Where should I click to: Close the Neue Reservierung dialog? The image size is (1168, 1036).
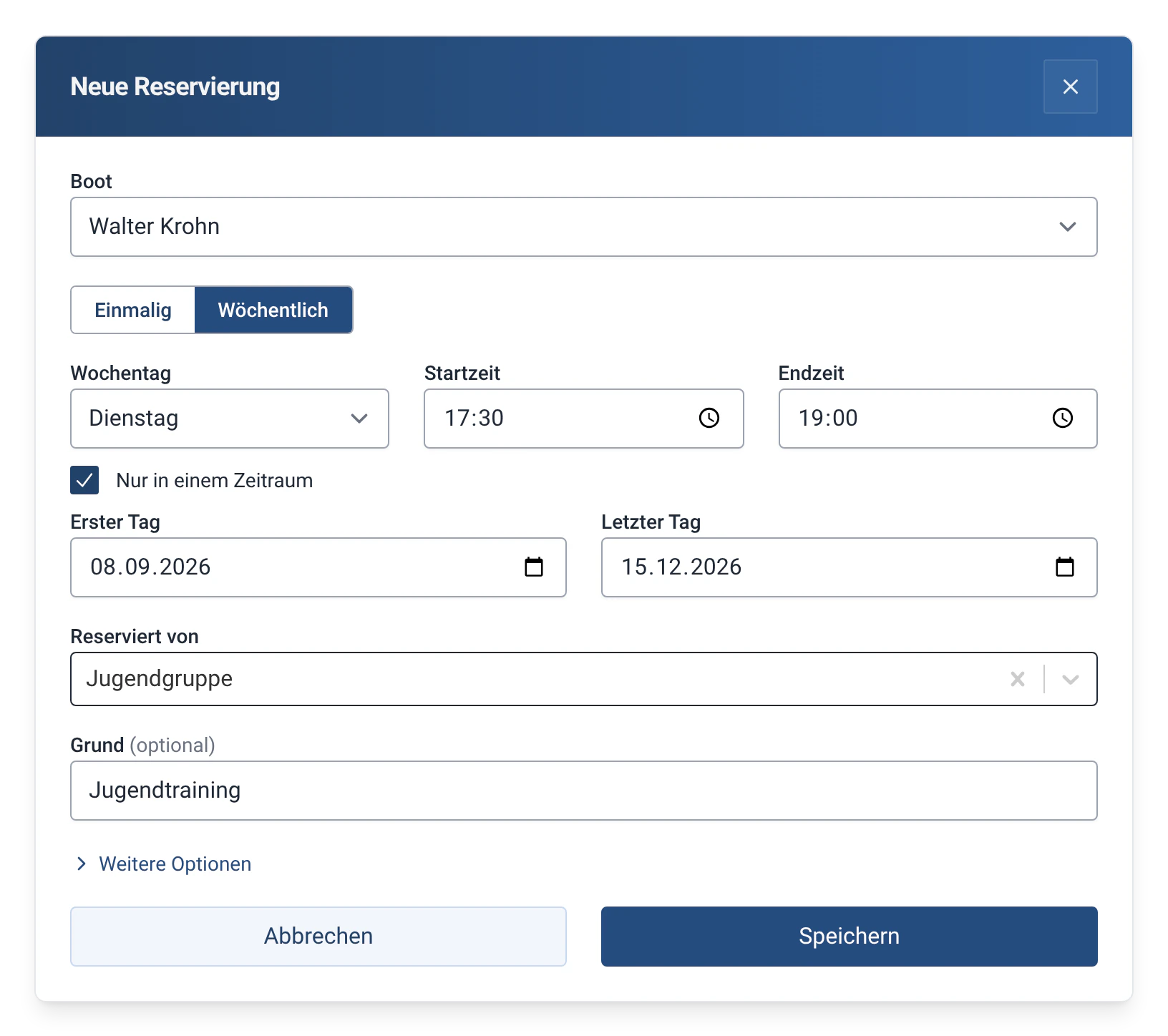(x=1070, y=87)
